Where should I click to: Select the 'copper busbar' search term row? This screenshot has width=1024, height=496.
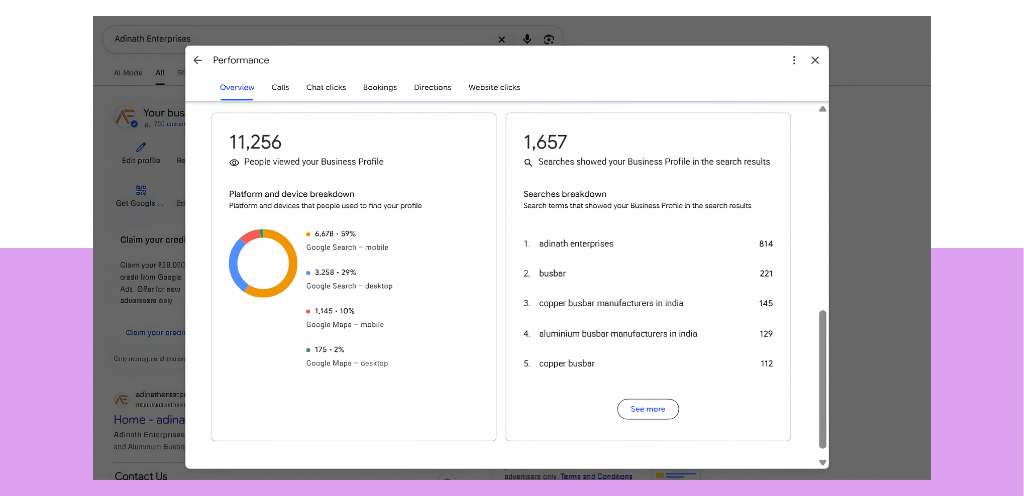tap(648, 364)
